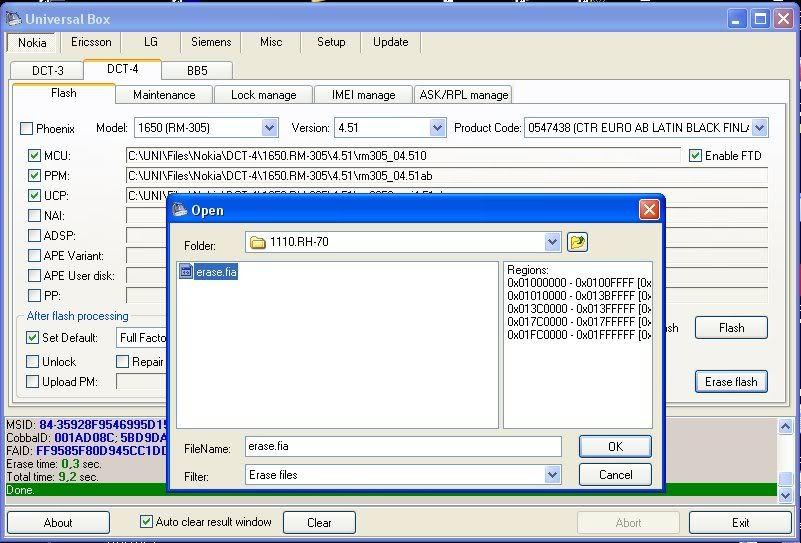
Task: Expand the Filter dropdown showing Erase files
Action: [552, 475]
